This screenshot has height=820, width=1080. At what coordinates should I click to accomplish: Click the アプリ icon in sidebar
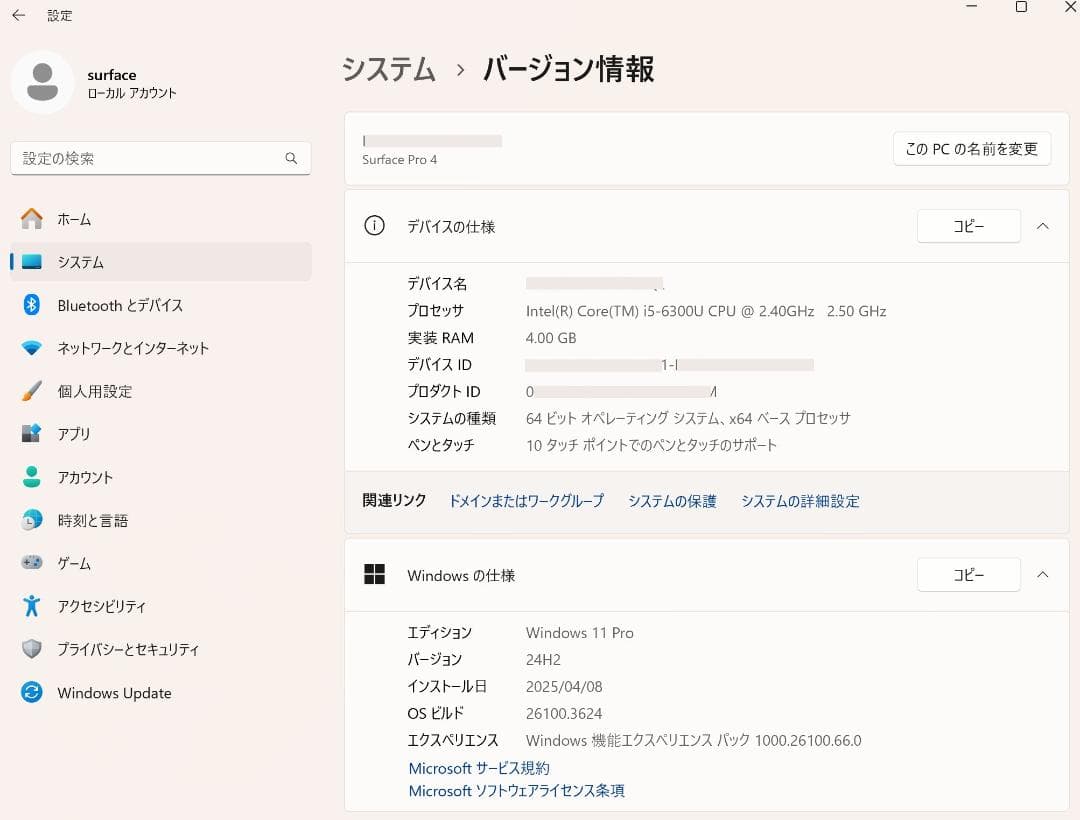pyautogui.click(x=32, y=434)
